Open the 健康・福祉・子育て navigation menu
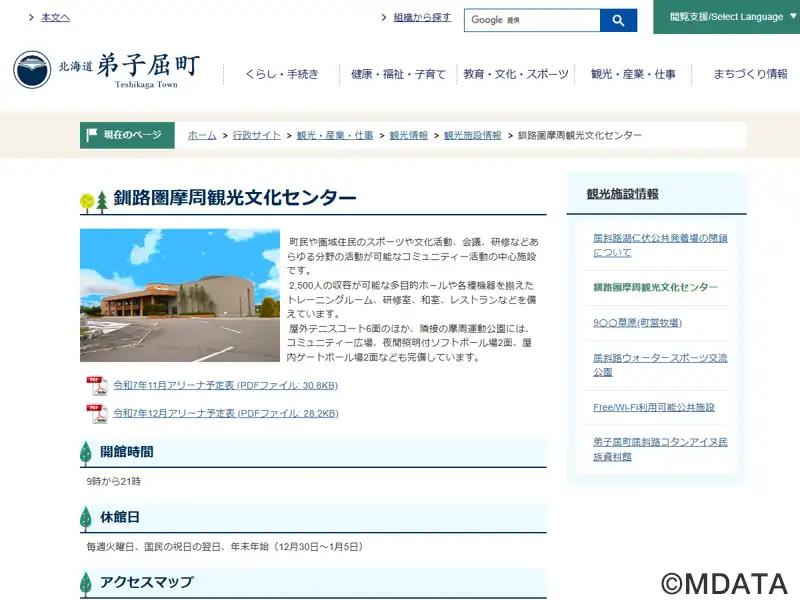 [398, 74]
